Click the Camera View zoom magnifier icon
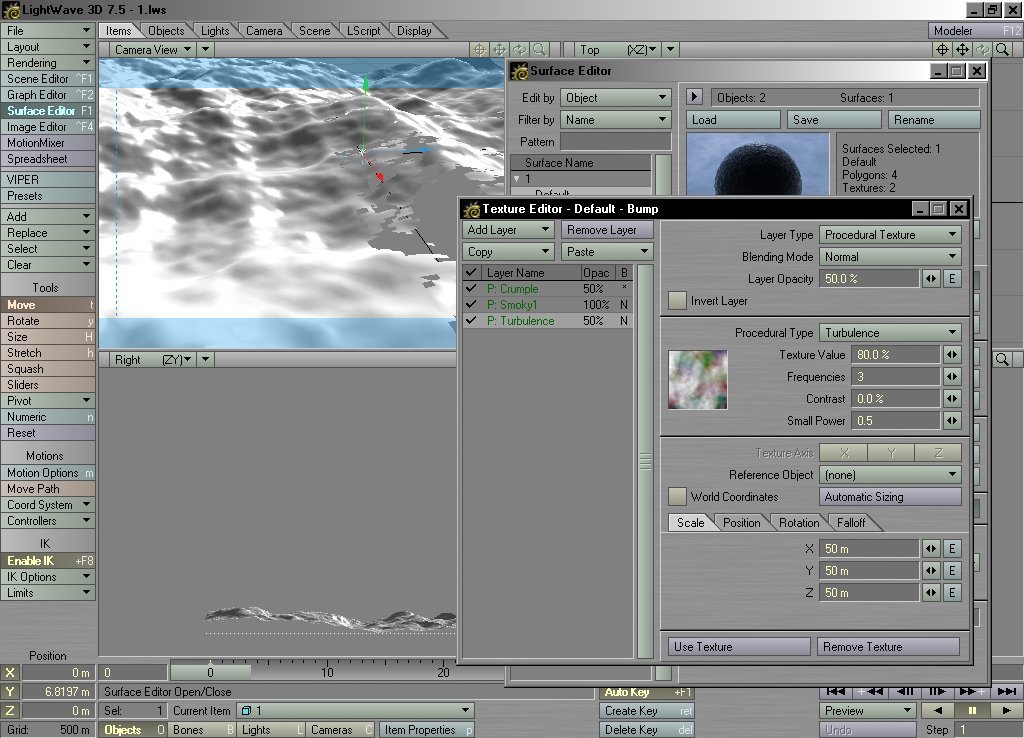The width and height of the screenshot is (1024, 738). (539, 50)
